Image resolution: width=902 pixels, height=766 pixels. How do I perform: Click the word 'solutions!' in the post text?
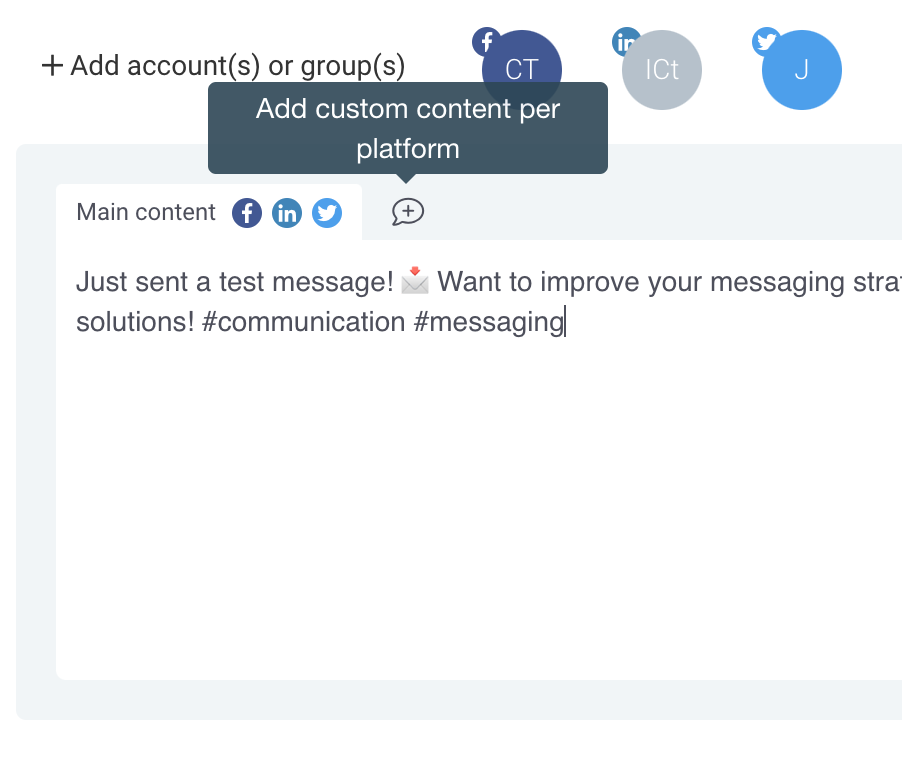(x=135, y=321)
